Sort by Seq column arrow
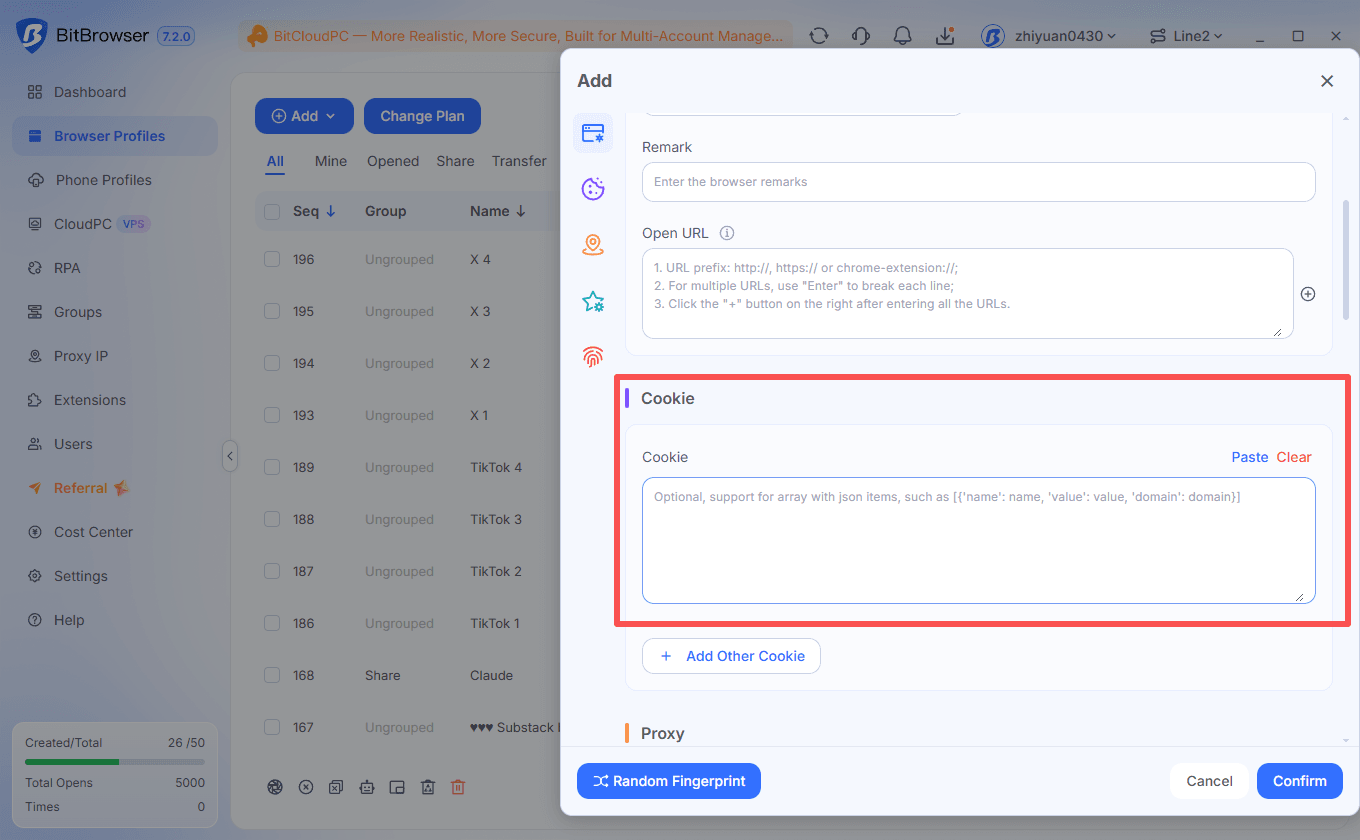1360x840 pixels. point(331,211)
